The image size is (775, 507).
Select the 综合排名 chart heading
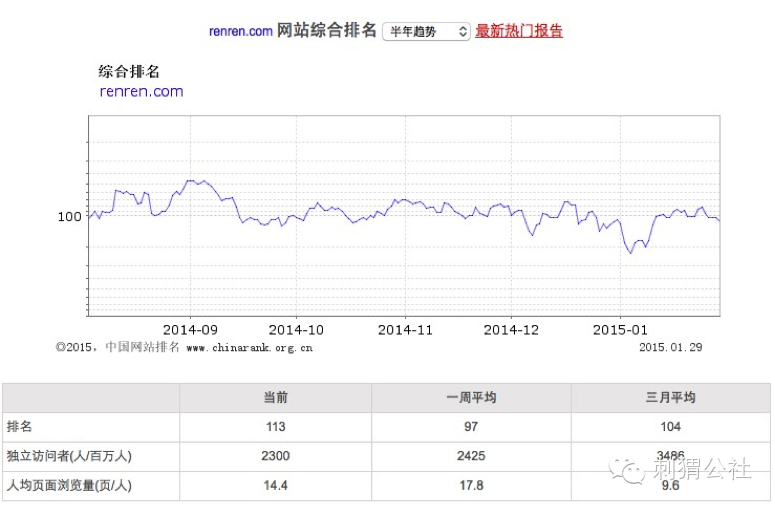pos(129,72)
